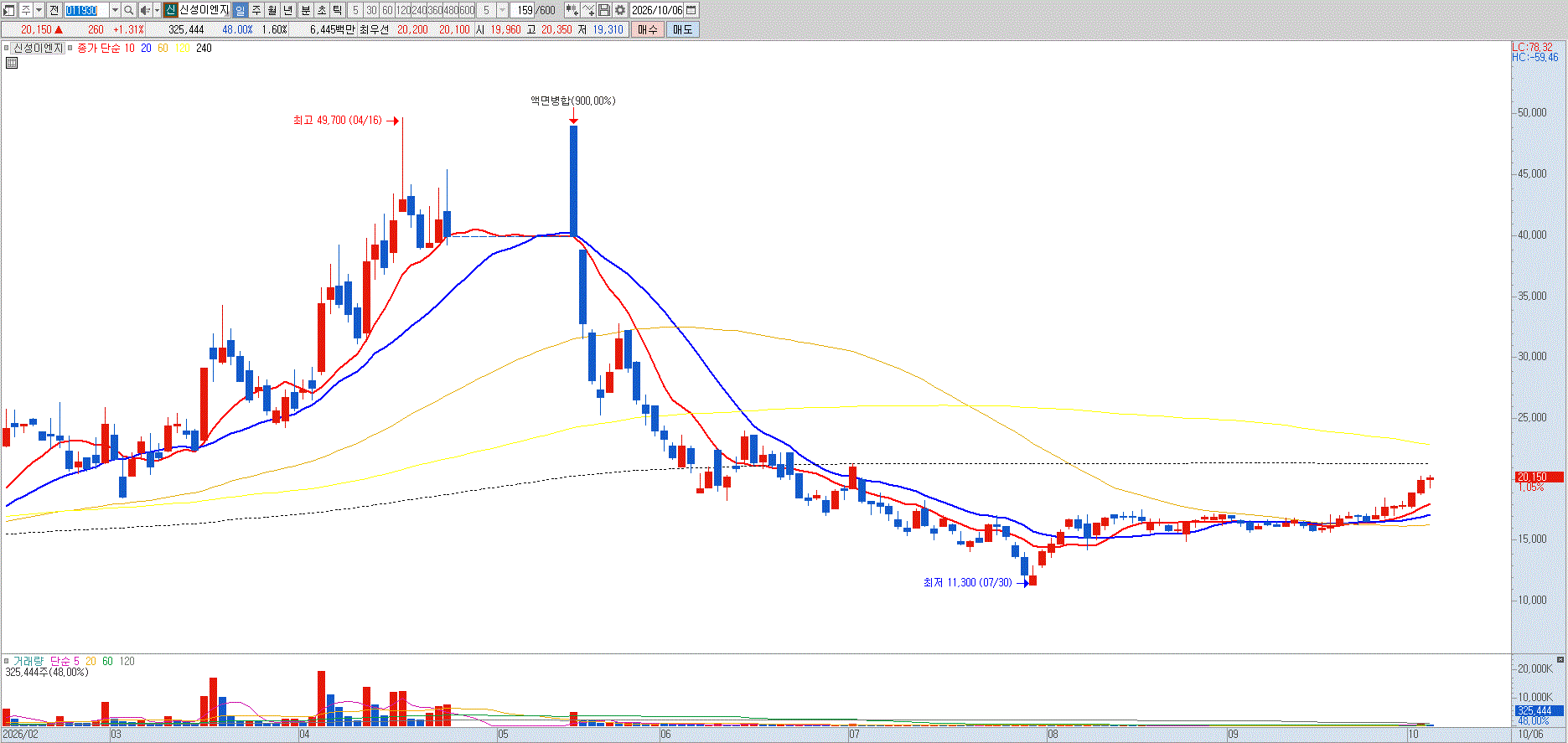Click the green 신 badge icon
This screenshot has height=743, width=1568.
pyautogui.click(x=170, y=10)
